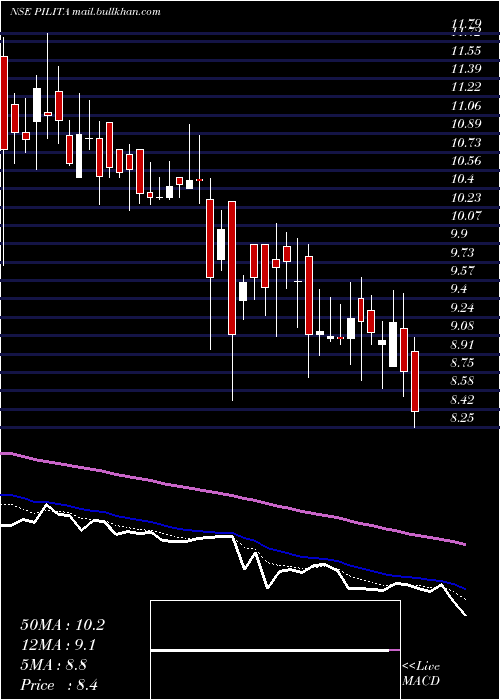Click the MACD histogram panel box
500x700 pixels.
[275, 650]
